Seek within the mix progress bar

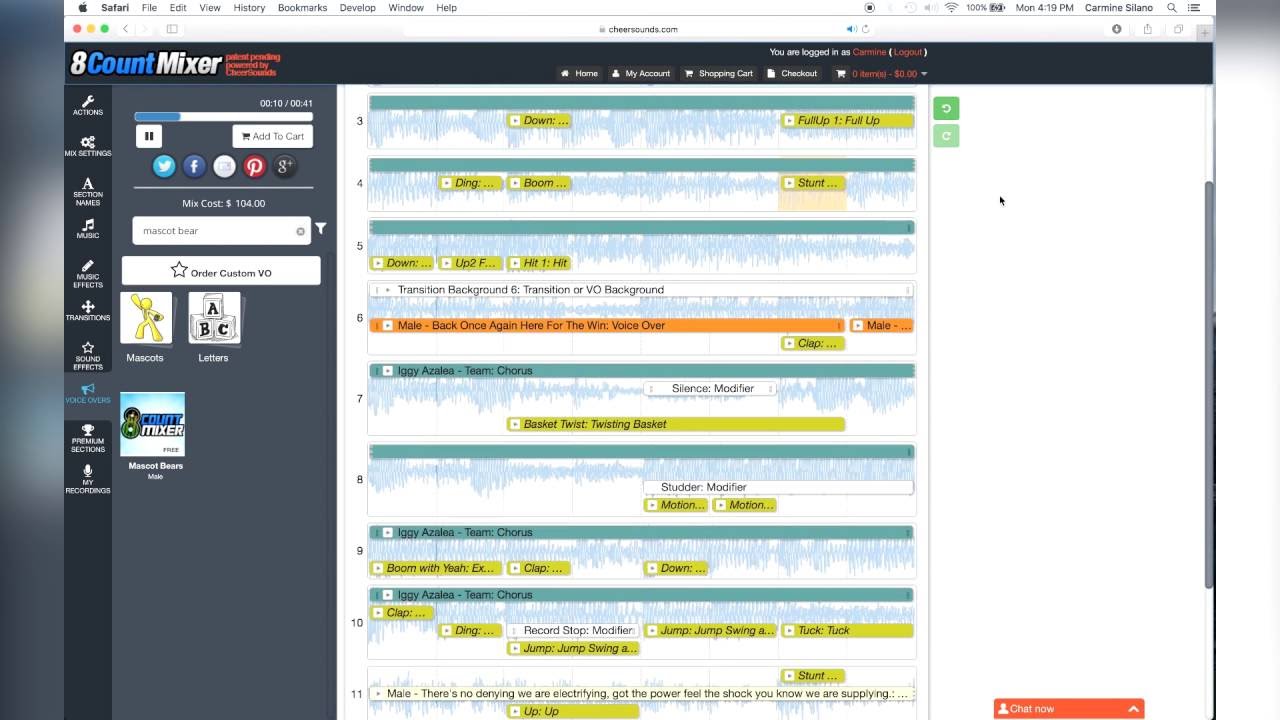pyautogui.click(x=223, y=117)
